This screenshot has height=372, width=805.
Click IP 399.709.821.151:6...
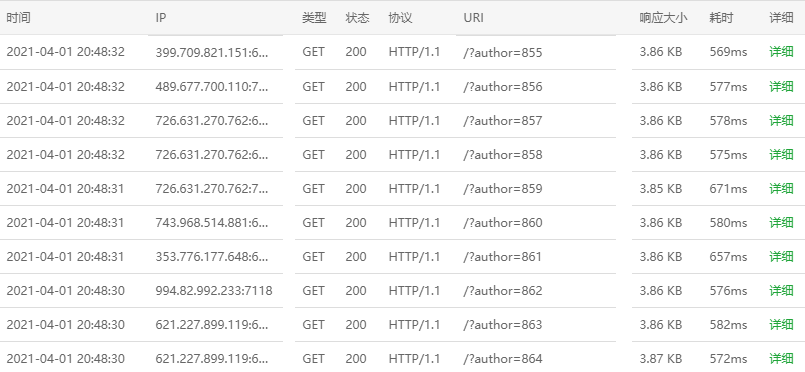[212, 52]
